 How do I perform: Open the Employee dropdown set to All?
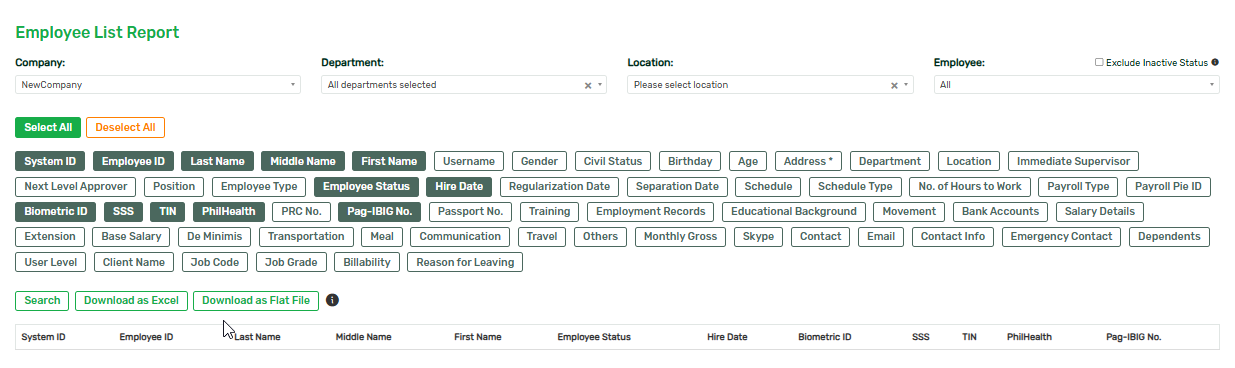coord(1076,85)
